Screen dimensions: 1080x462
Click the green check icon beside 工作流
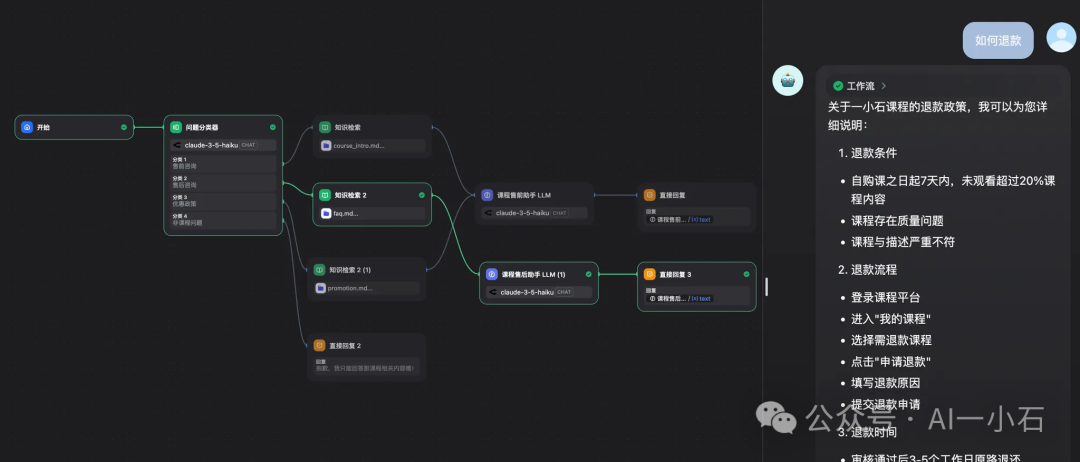[838, 86]
